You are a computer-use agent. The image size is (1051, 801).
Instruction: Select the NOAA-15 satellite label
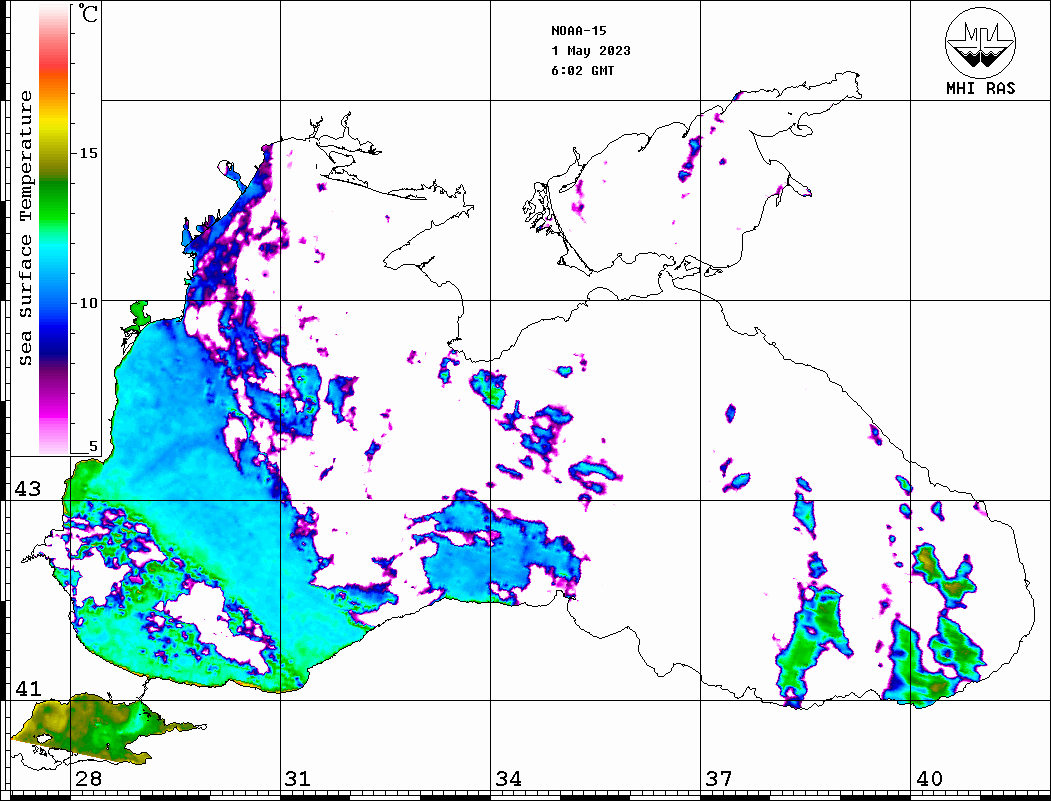tap(578, 31)
